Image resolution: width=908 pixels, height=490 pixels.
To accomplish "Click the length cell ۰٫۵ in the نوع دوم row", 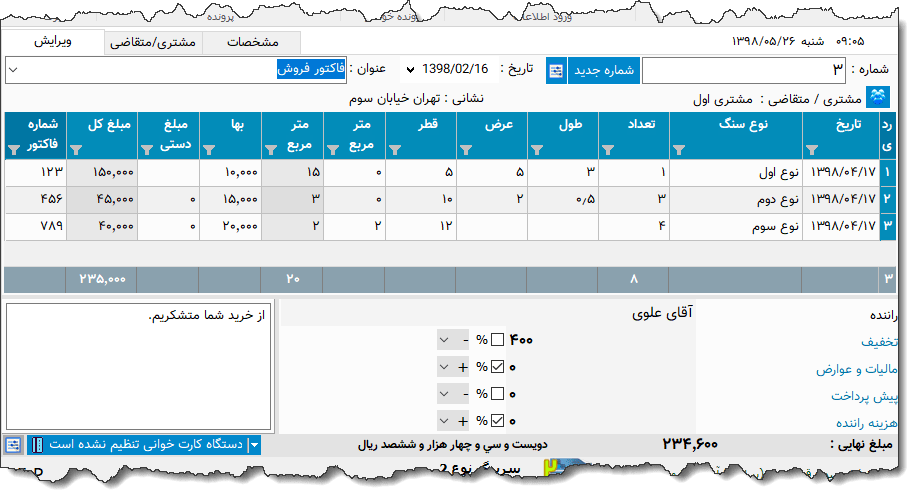I will [563, 199].
